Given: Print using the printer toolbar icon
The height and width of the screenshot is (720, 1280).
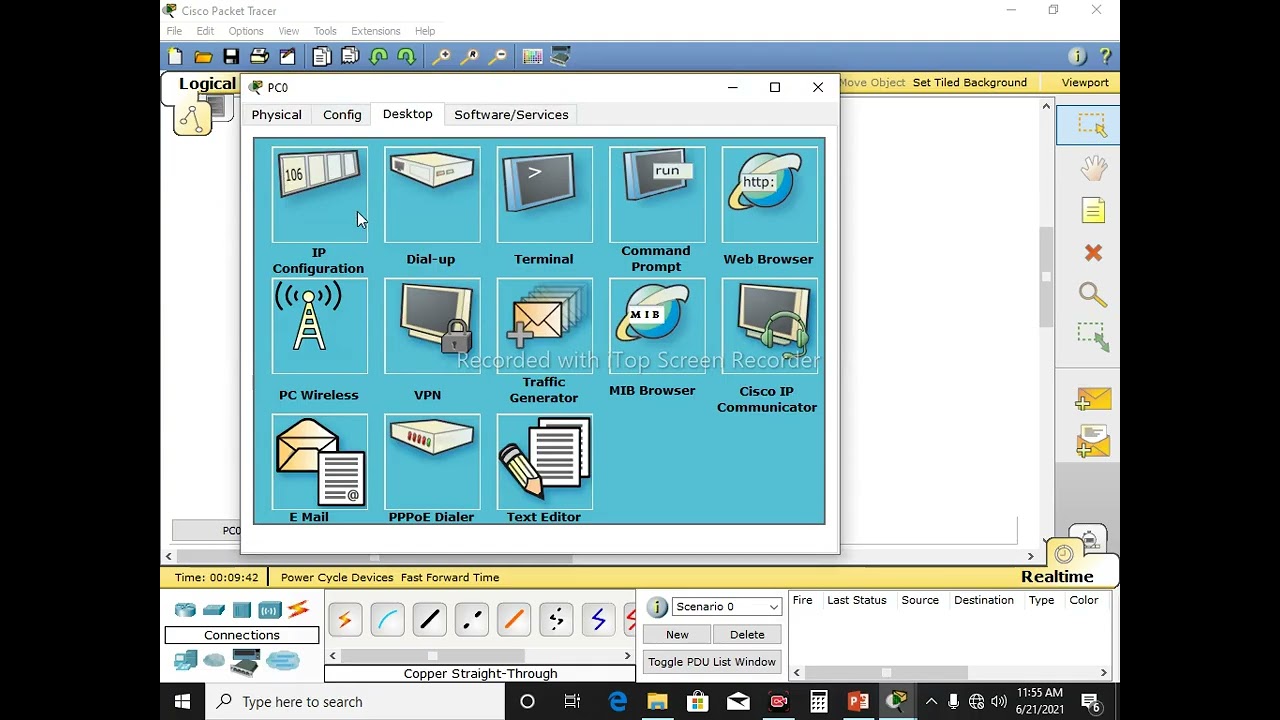Looking at the screenshot, I should pos(259,57).
